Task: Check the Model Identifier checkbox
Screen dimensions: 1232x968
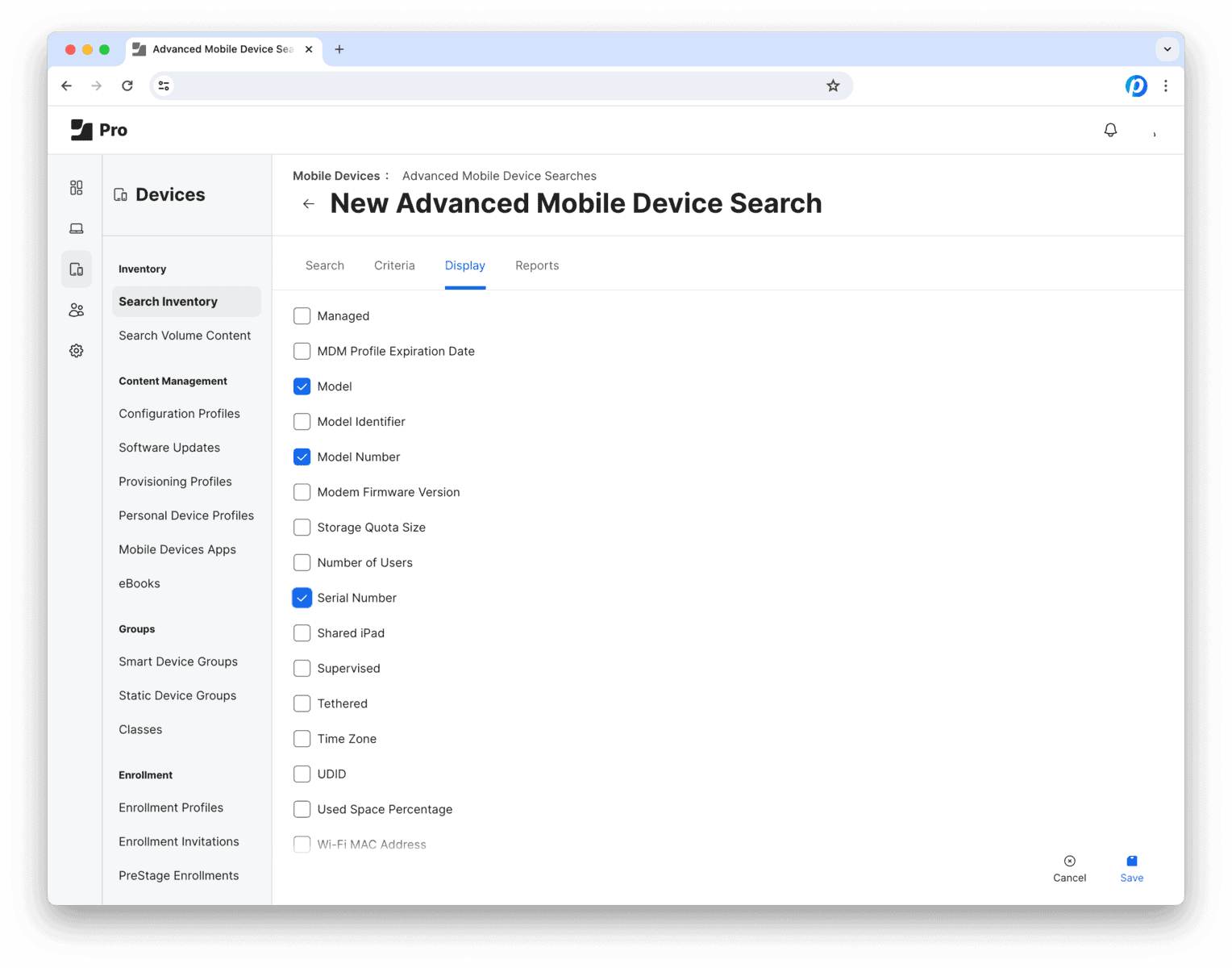Action: 302,422
